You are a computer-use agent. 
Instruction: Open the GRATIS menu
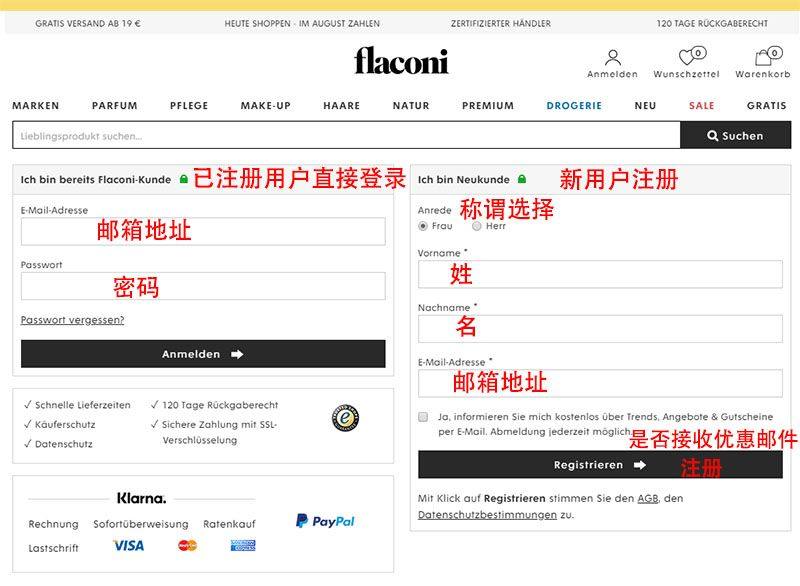pyautogui.click(x=766, y=106)
